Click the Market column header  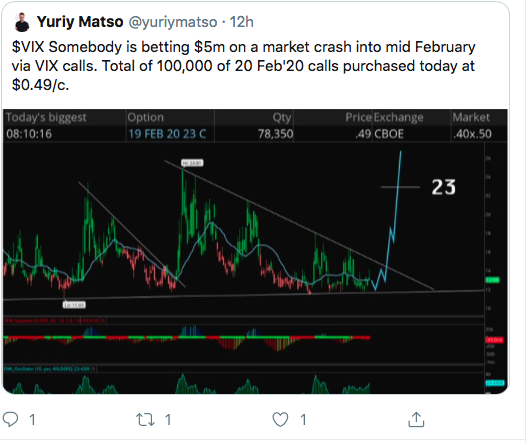click(471, 117)
